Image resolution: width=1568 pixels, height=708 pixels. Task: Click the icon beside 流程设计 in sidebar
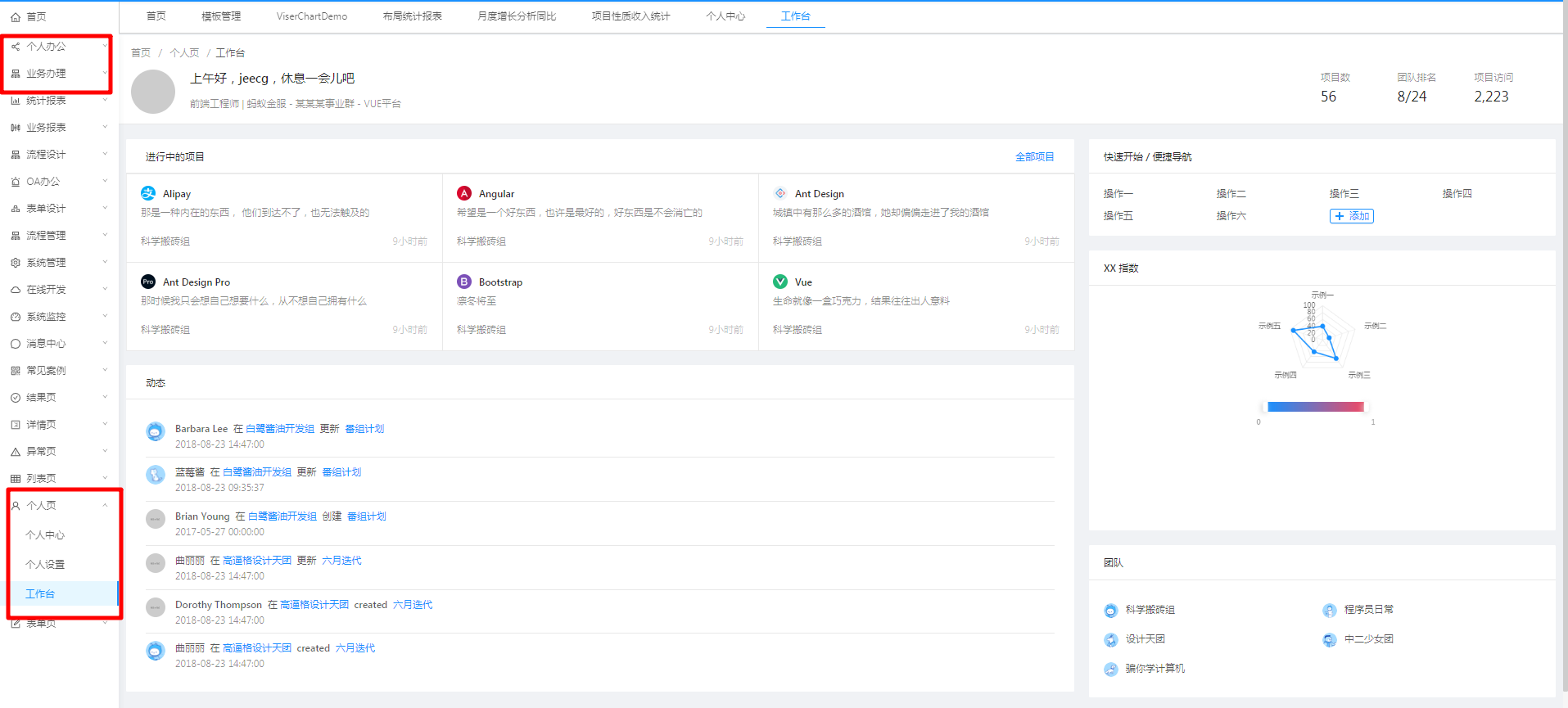pyautogui.click(x=16, y=155)
